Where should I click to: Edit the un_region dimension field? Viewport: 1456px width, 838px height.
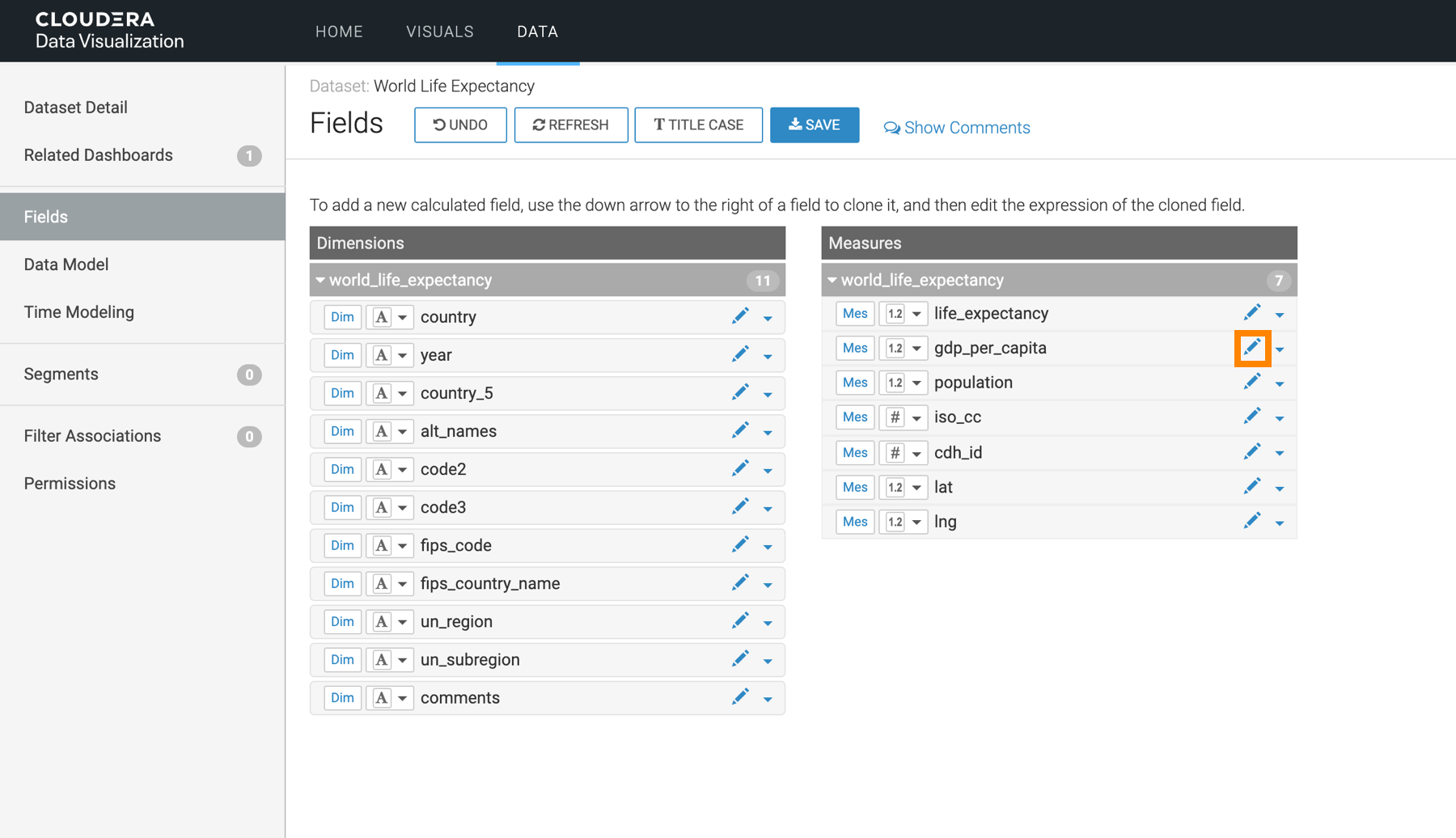[739, 621]
